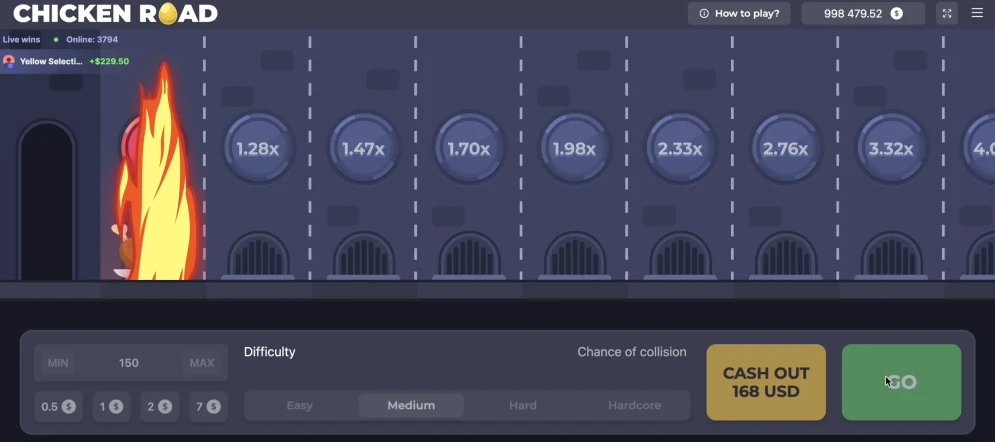This screenshot has width=995, height=442.
Task: Click the +$229.50 win amount
Action: (x=109, y=62)
